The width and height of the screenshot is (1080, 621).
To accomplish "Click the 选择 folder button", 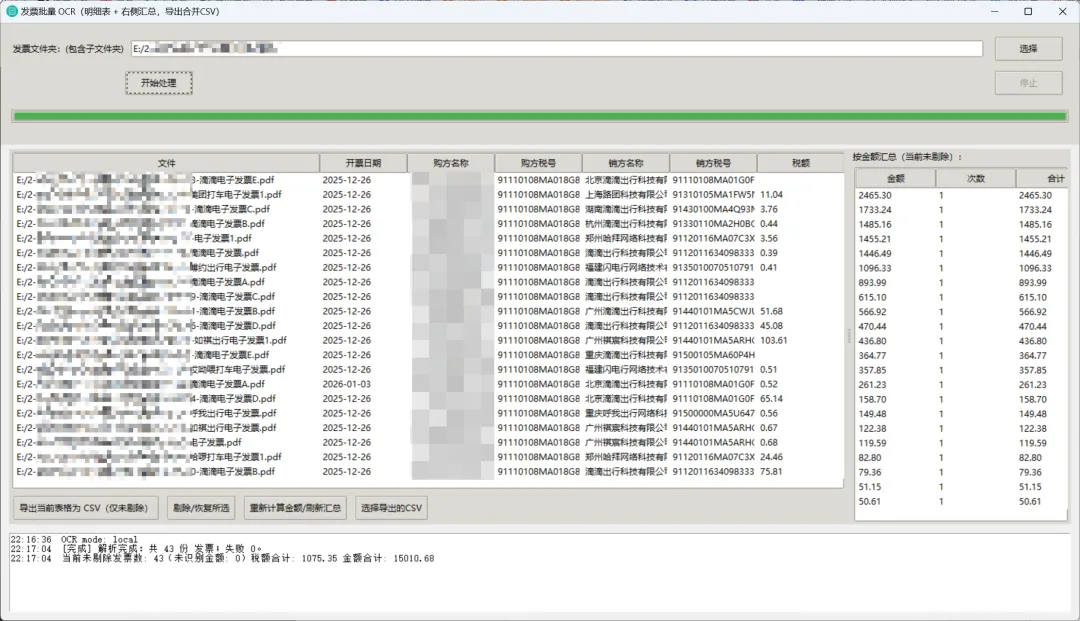I will click(1028, 49).
